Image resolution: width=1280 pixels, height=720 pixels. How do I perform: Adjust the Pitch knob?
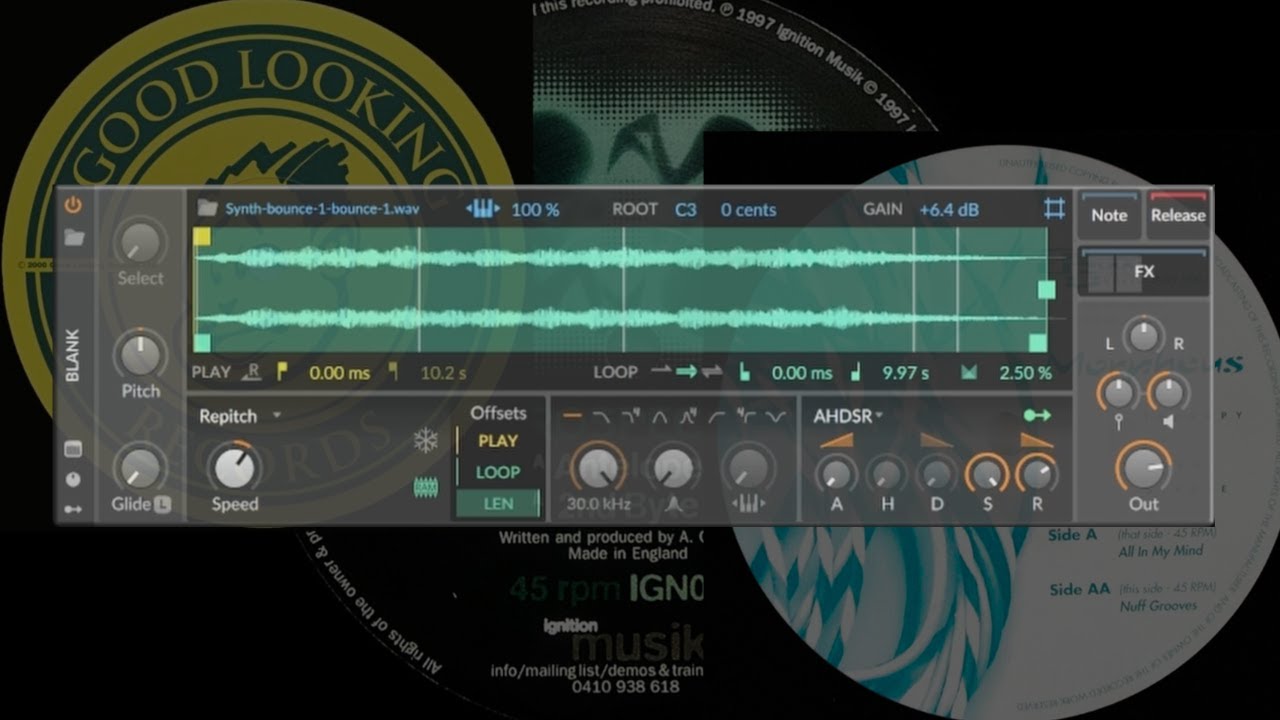click(141, 355)
